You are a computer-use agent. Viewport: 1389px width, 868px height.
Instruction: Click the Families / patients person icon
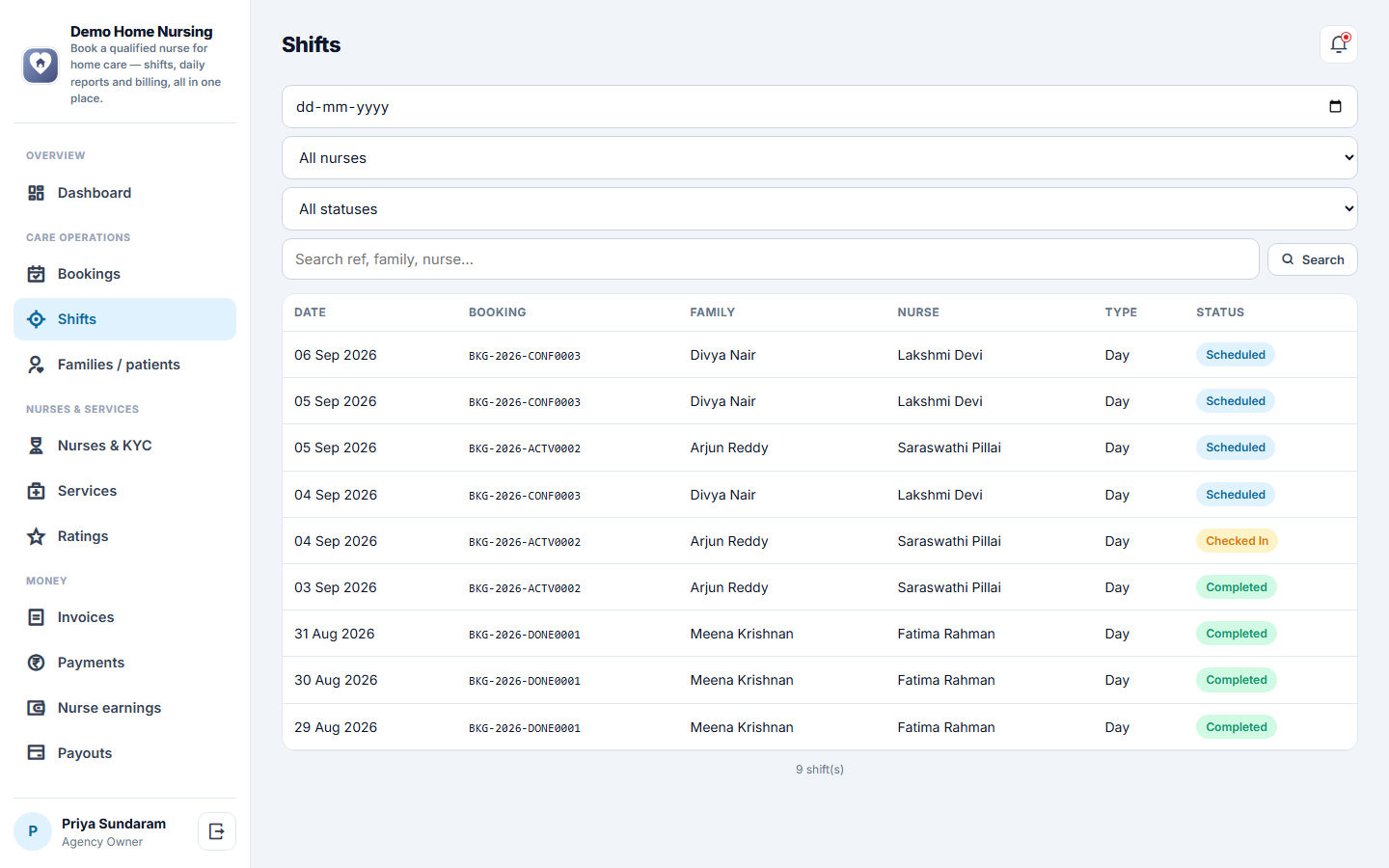(x=37, y=365)
